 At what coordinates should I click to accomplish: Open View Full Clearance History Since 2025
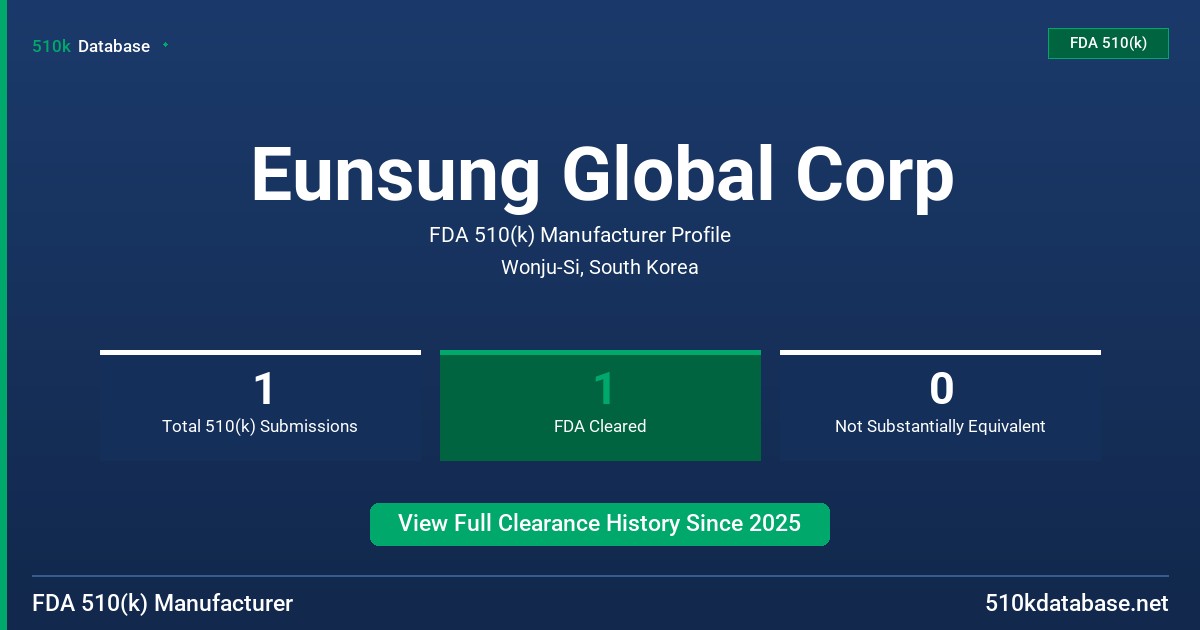pyautogui.click(x=600, y=524)
